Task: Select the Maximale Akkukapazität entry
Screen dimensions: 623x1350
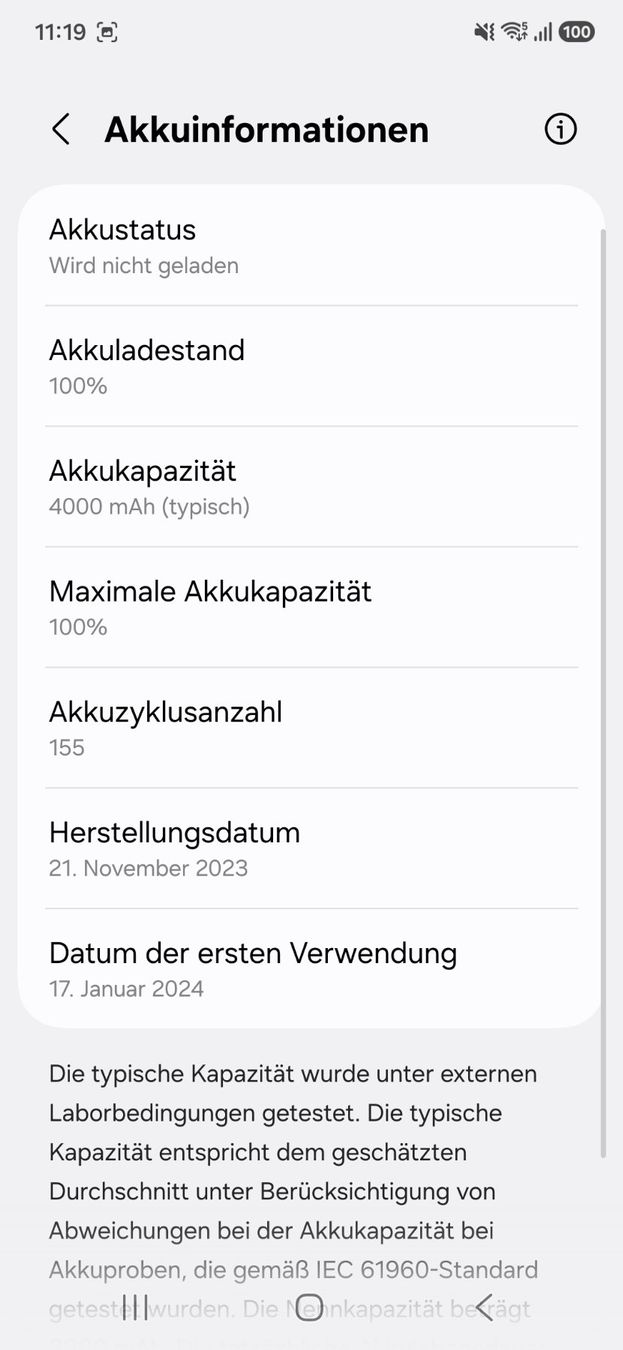Action: click(x=311, y=607)
